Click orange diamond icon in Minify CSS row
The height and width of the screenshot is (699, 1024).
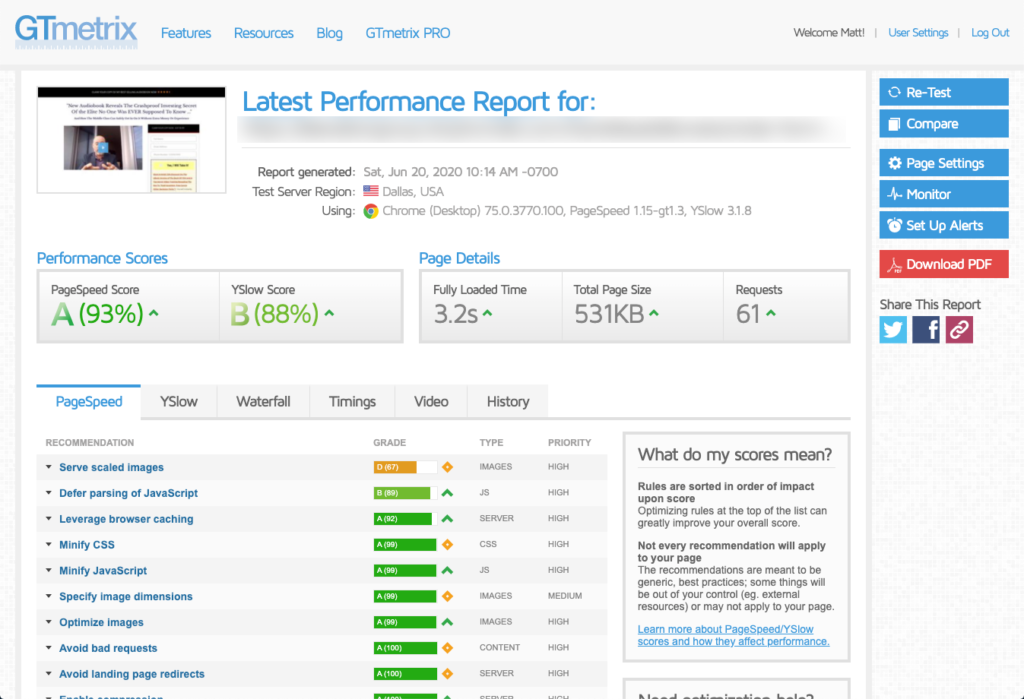[447, 544]
